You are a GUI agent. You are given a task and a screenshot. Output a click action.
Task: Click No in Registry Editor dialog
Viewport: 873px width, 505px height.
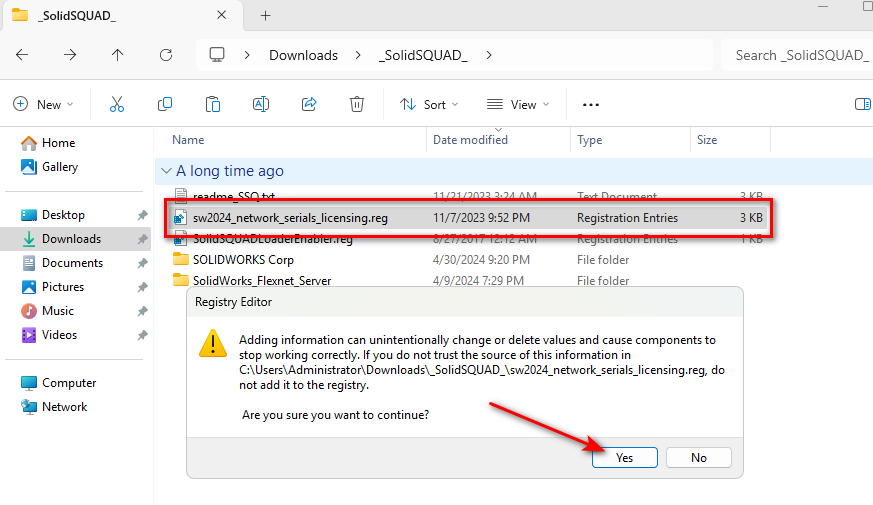pos(699,458)
